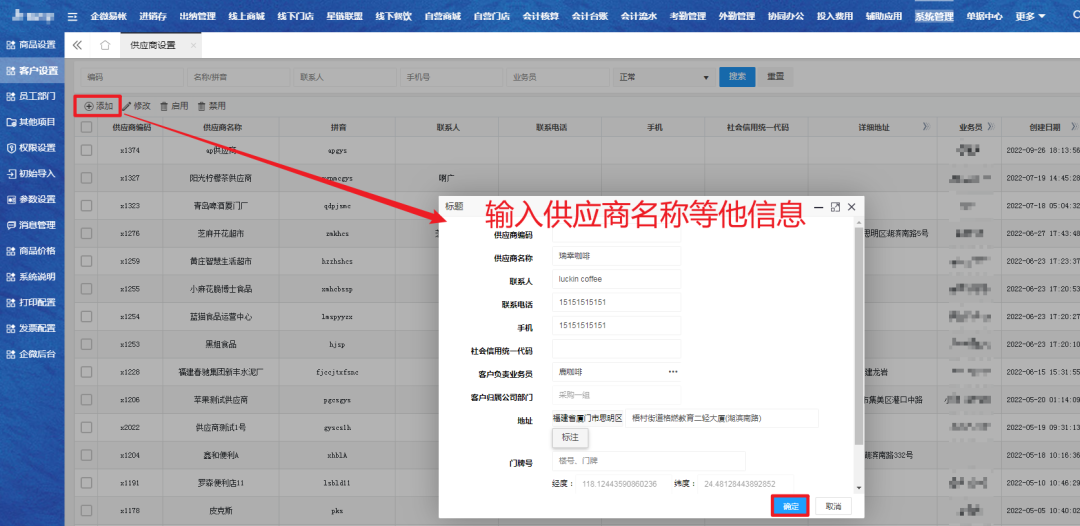
Task: Click the 确定 confirm button
Action: click(x=790, y=506)
